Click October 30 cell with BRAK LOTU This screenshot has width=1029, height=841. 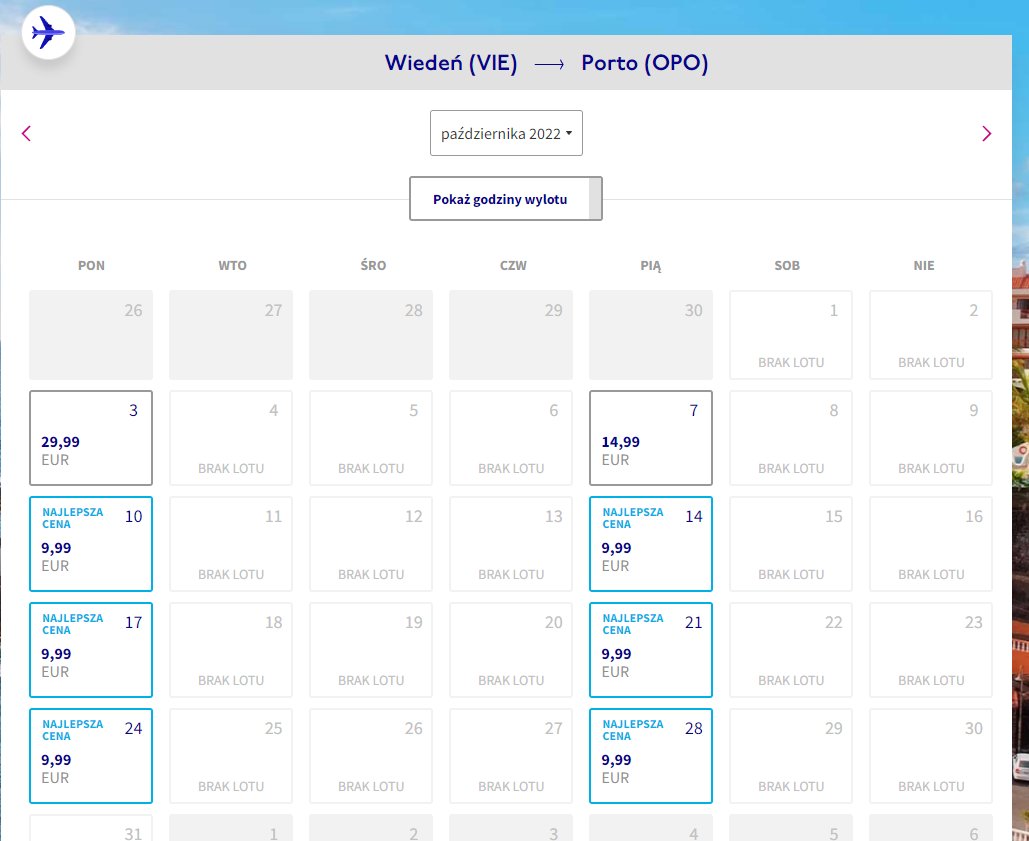[x=931, y=756]
